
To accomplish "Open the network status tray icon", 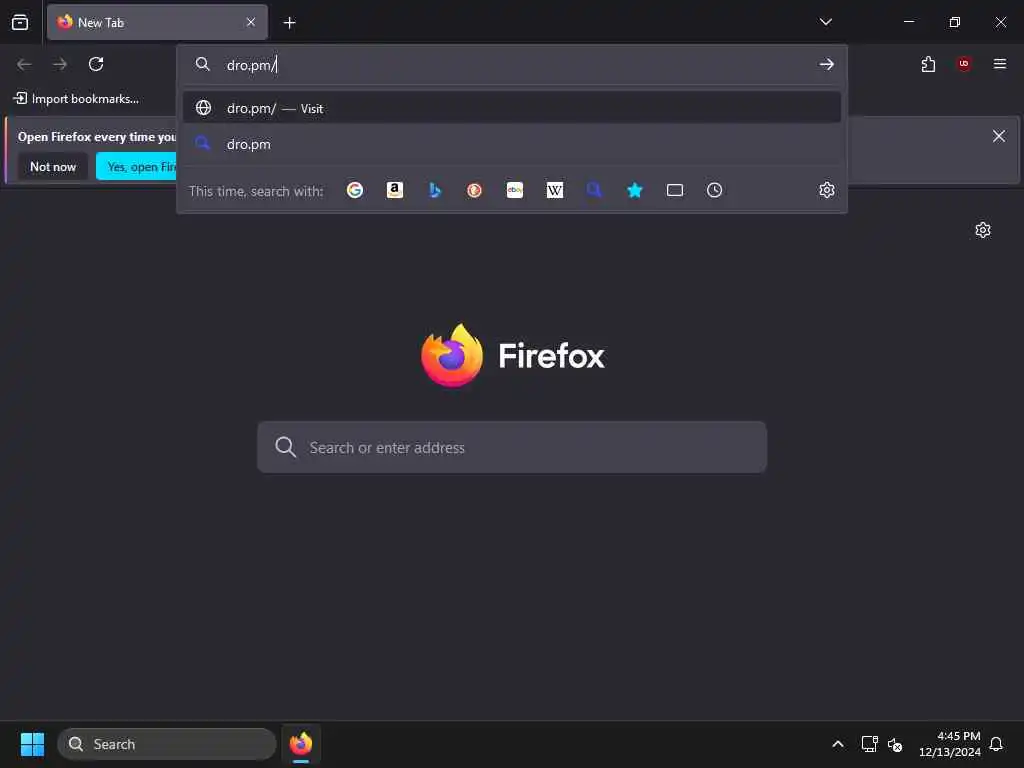I will 869,744.
